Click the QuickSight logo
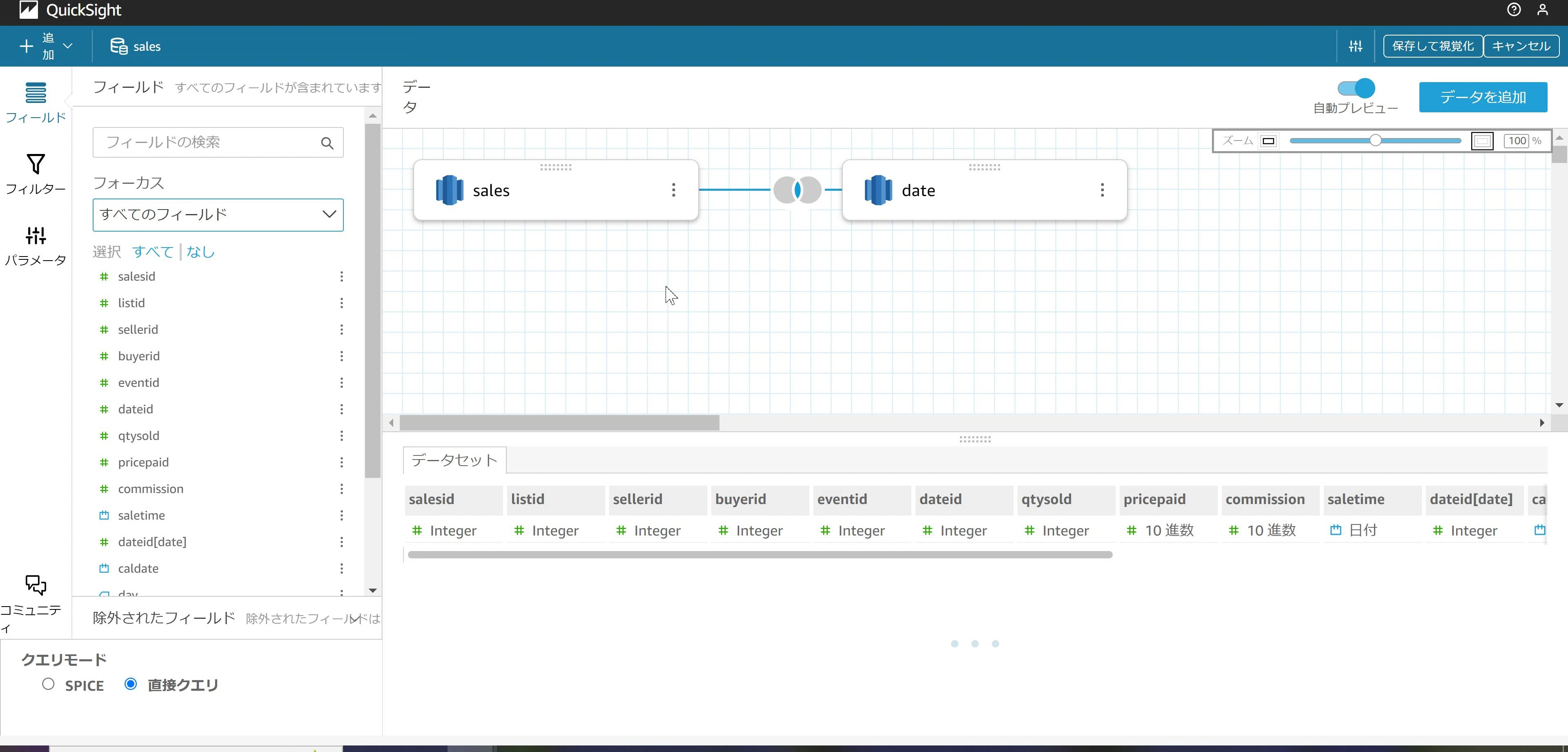The height and width of the screenshot is (752, 1568). pos(71,10)
